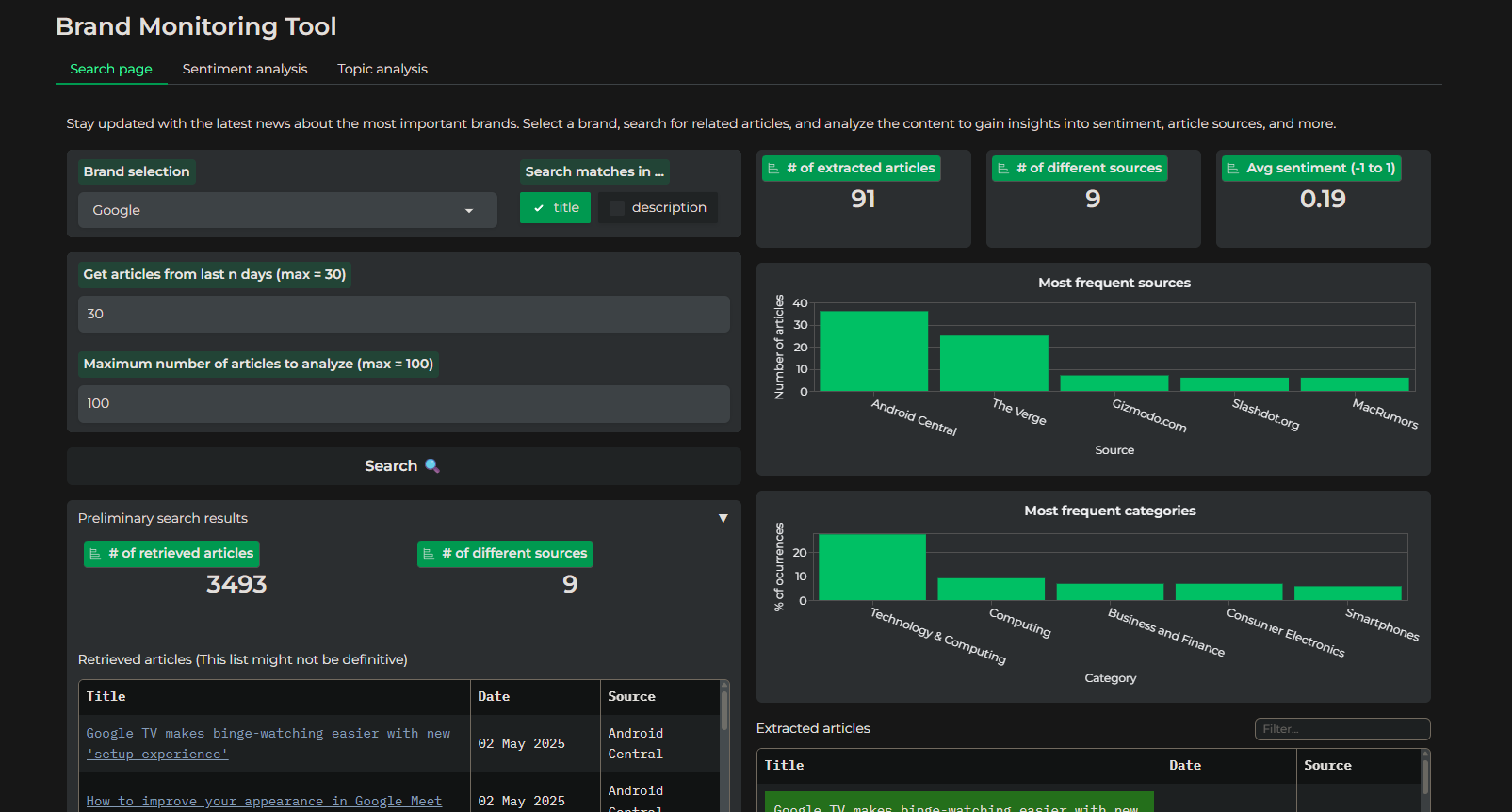Image resolution: width=1512 pixels, height=812 pixels.
Task: Click the Smartphones category bar
Action: tap(1348, 593)
